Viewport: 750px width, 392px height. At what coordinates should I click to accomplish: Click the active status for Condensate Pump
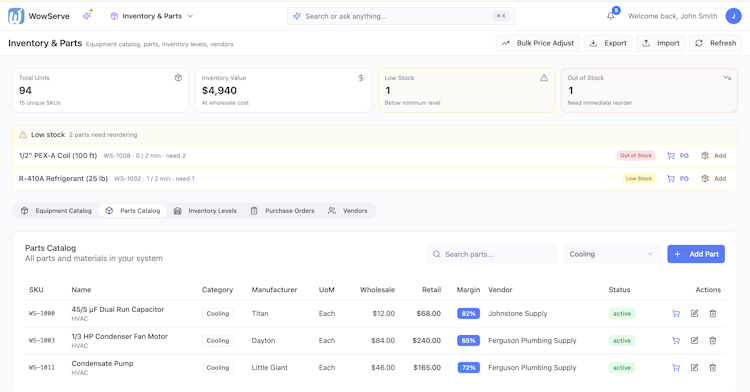pyautogui.click(x=622, y=368)
